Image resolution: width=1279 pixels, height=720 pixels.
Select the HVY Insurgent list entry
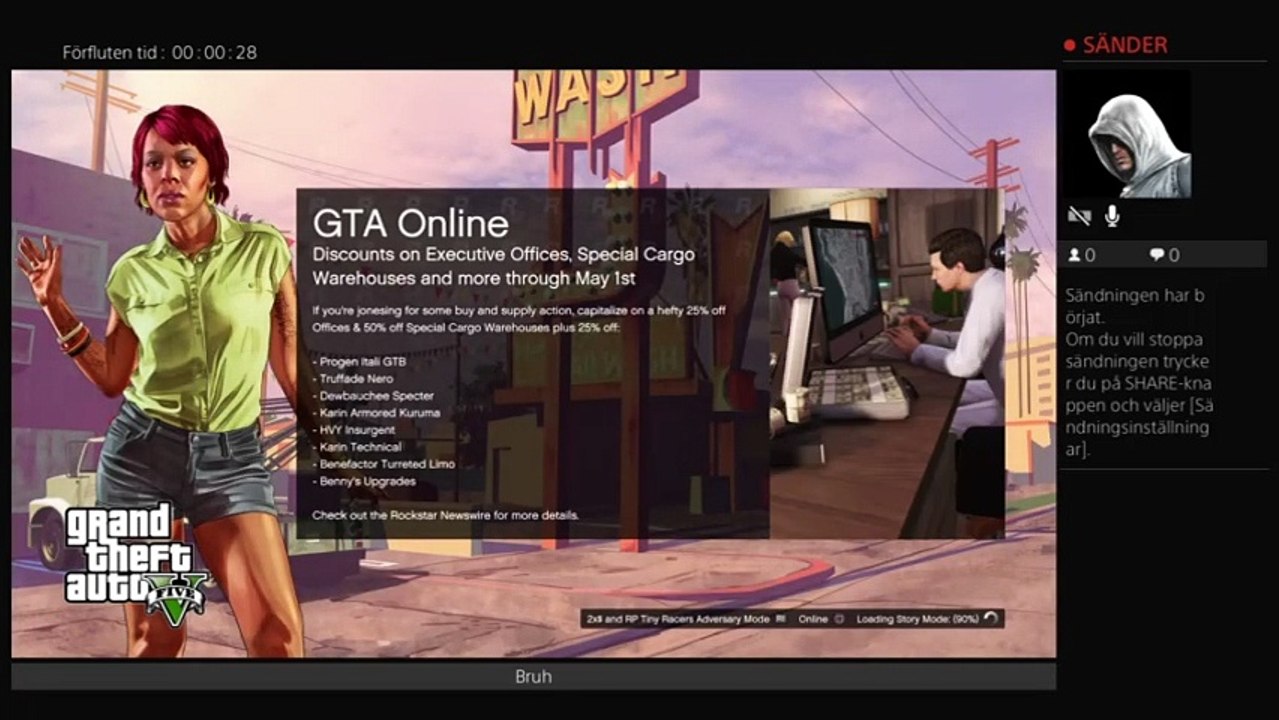354,430
